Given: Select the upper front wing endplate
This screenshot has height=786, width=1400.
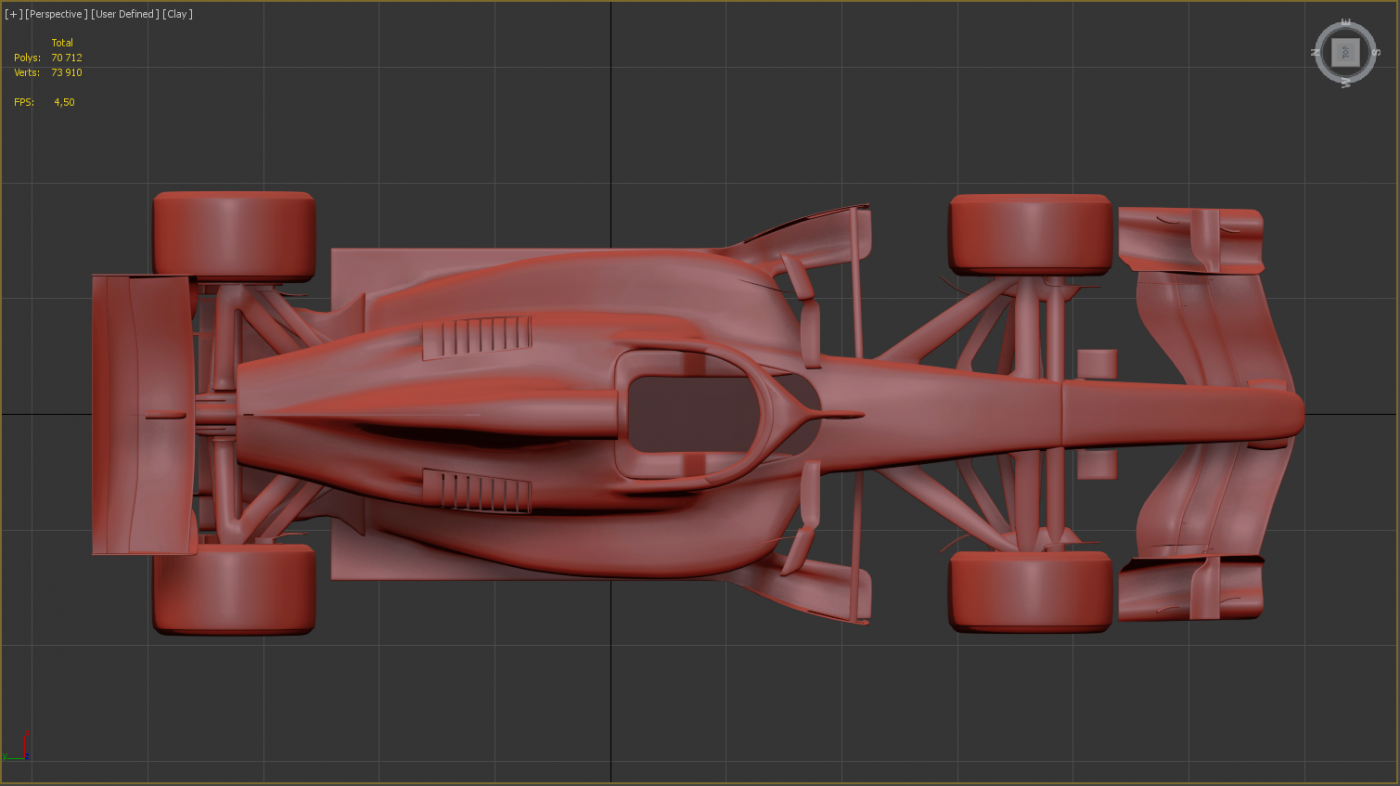Looking at the screenshot, I should click(1190, 240).
